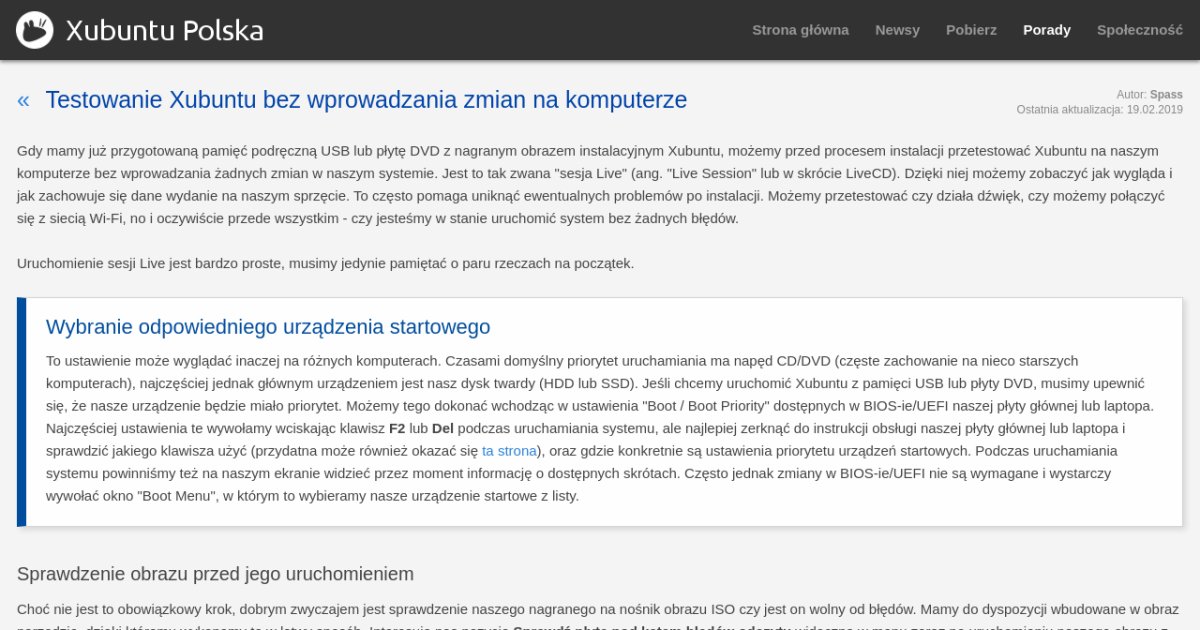Click the bold F2 key text
The height and width of the screenshot is (630, 1200).
click(397, 429)
